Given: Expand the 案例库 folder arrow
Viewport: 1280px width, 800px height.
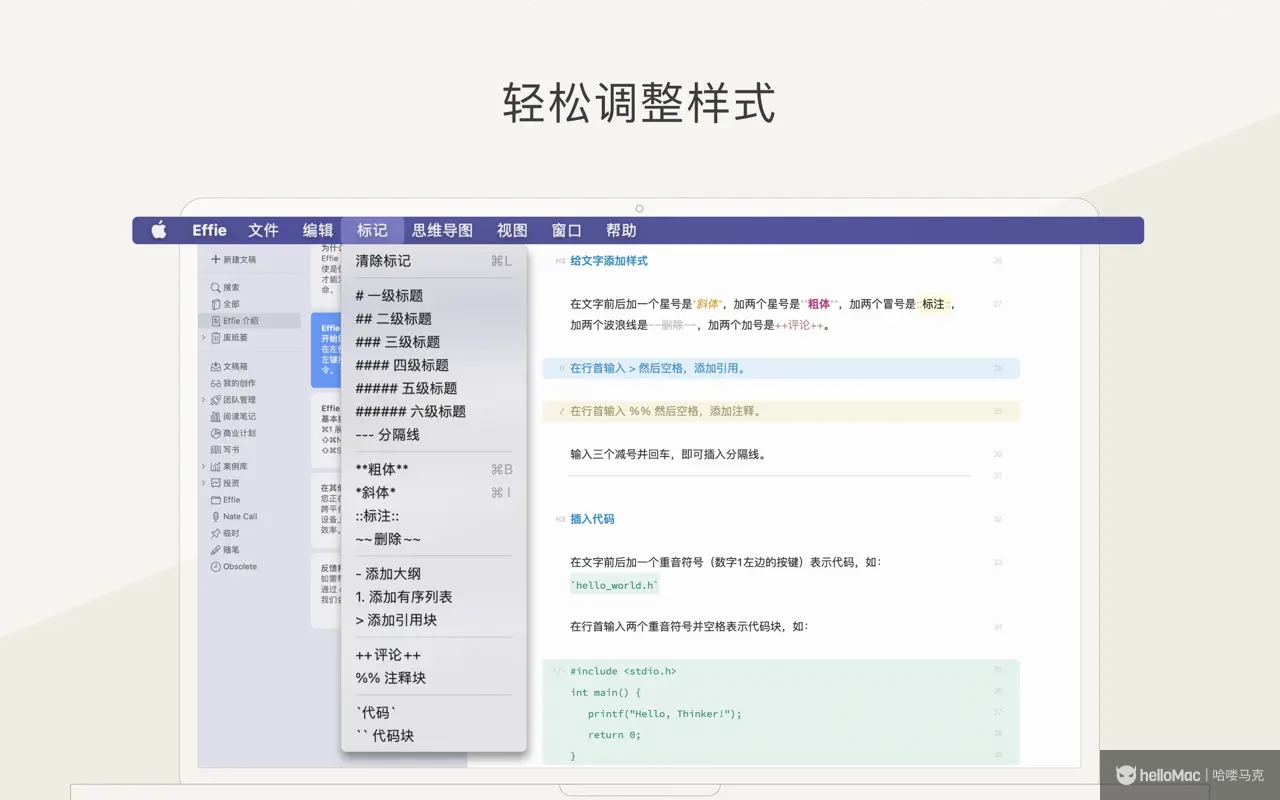Looking at the screenshot, I should coord(204,467).
